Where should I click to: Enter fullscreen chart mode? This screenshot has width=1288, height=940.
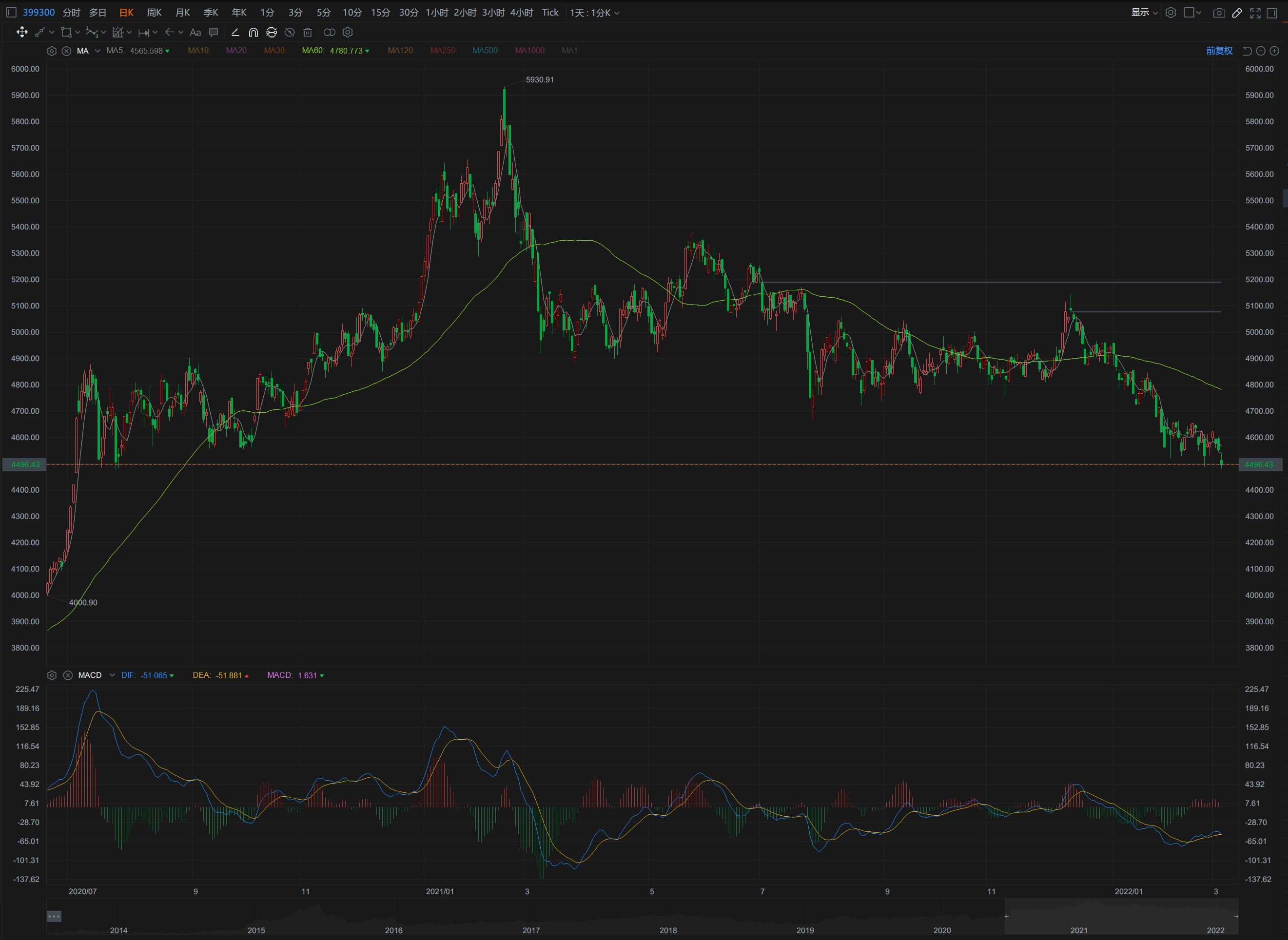coord(1255,13)
